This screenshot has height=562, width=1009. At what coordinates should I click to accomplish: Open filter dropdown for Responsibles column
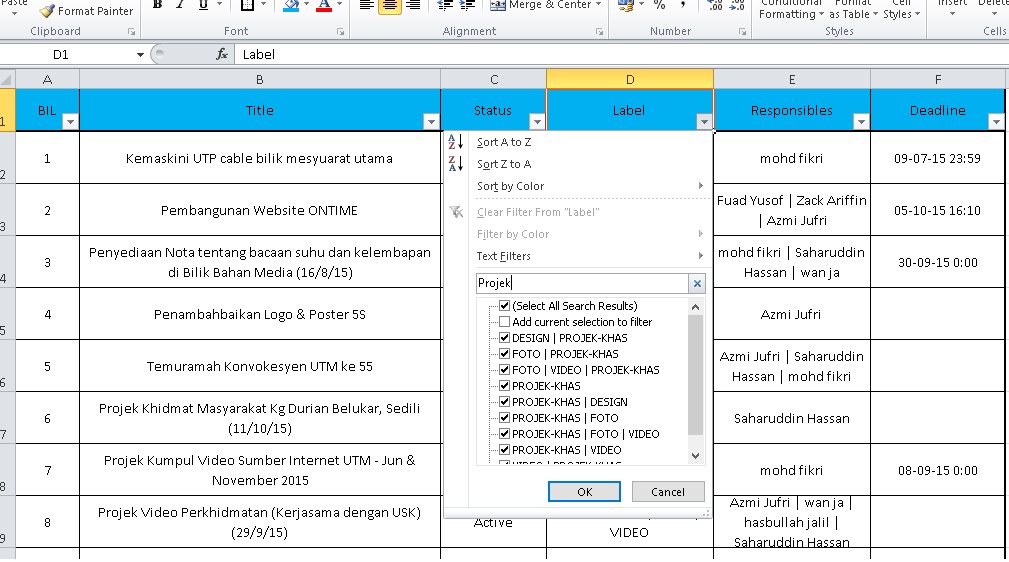tap(861, 122)
